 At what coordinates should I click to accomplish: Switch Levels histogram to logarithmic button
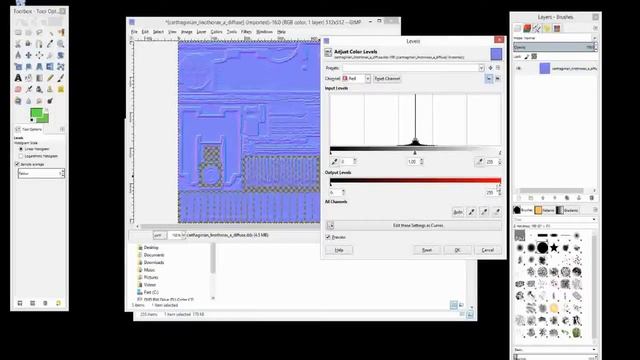(x=498, y=78)
